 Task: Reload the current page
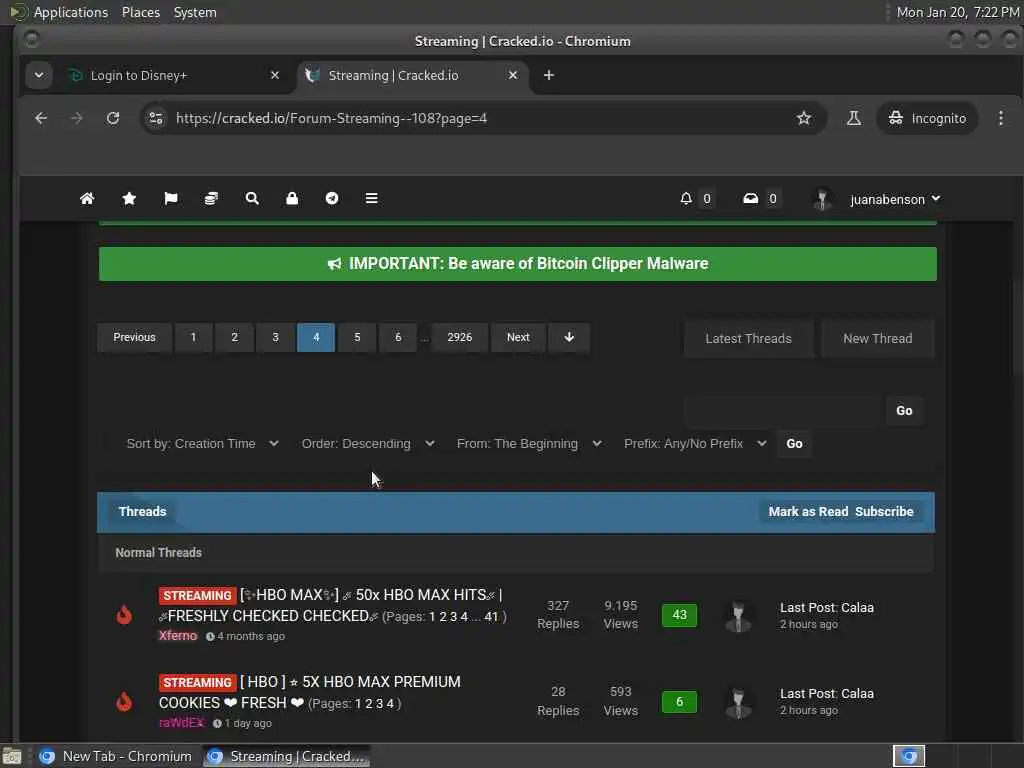pyautogui.click(x=113, y=118)
